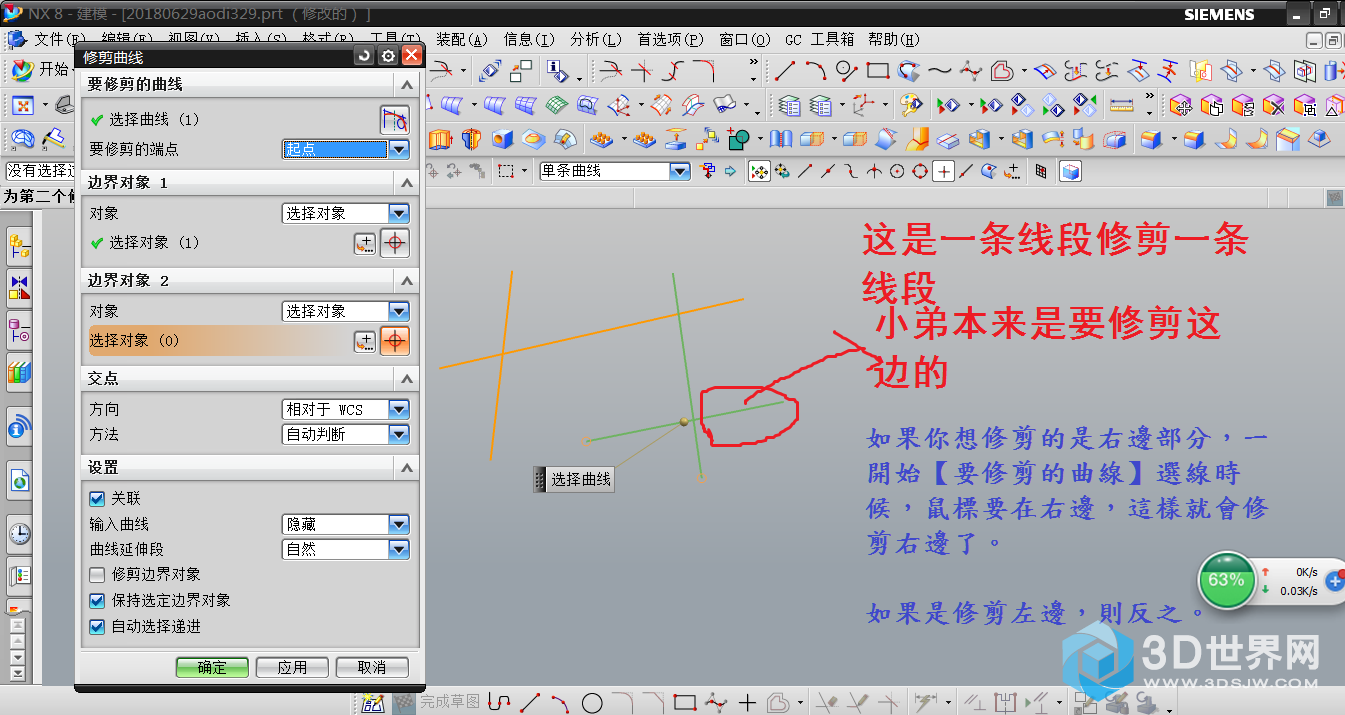The width and height of the screenshot is (1345, 715).
Task: Open the 单条曲线 selection filter box
Action: pyautogui.click(x=614, y=171)
